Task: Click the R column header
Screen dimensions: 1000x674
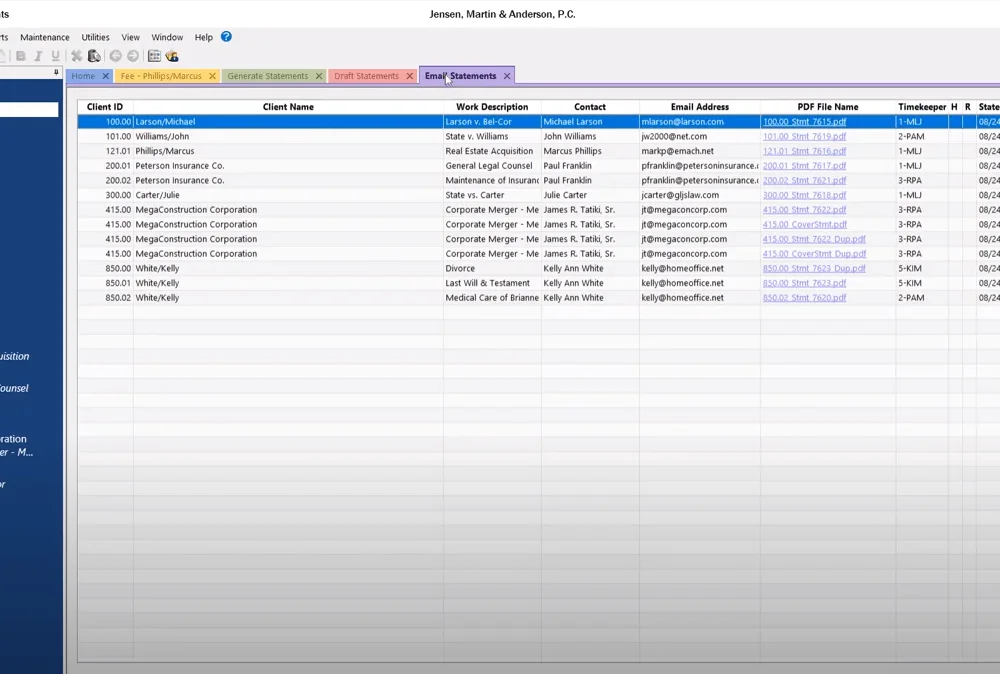Action: [x=968, y=107]
